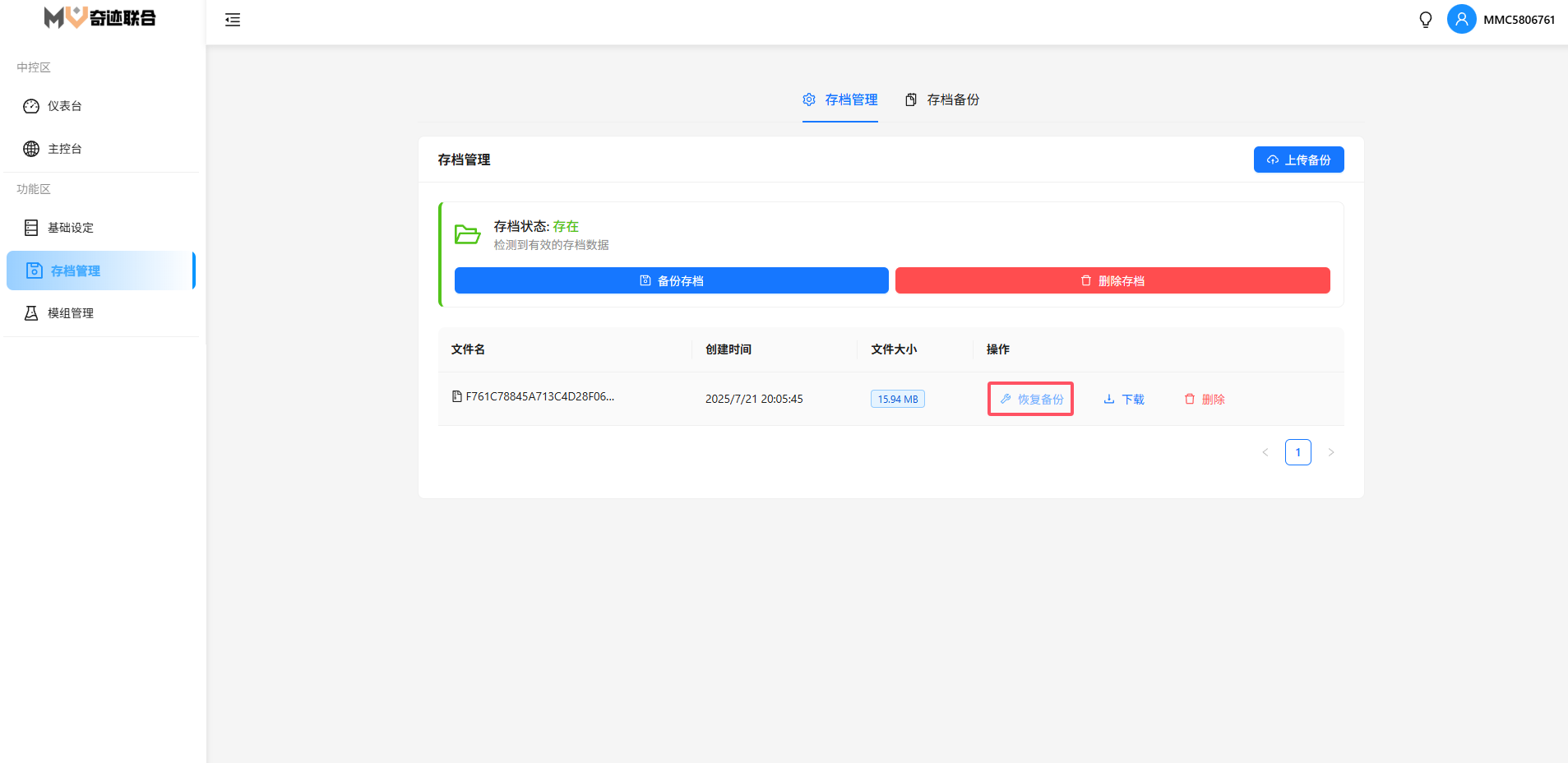This screenshot has width=1568, height=763.
Task: Click 恢复备份 for the backup file
Action: [1031, 399]
